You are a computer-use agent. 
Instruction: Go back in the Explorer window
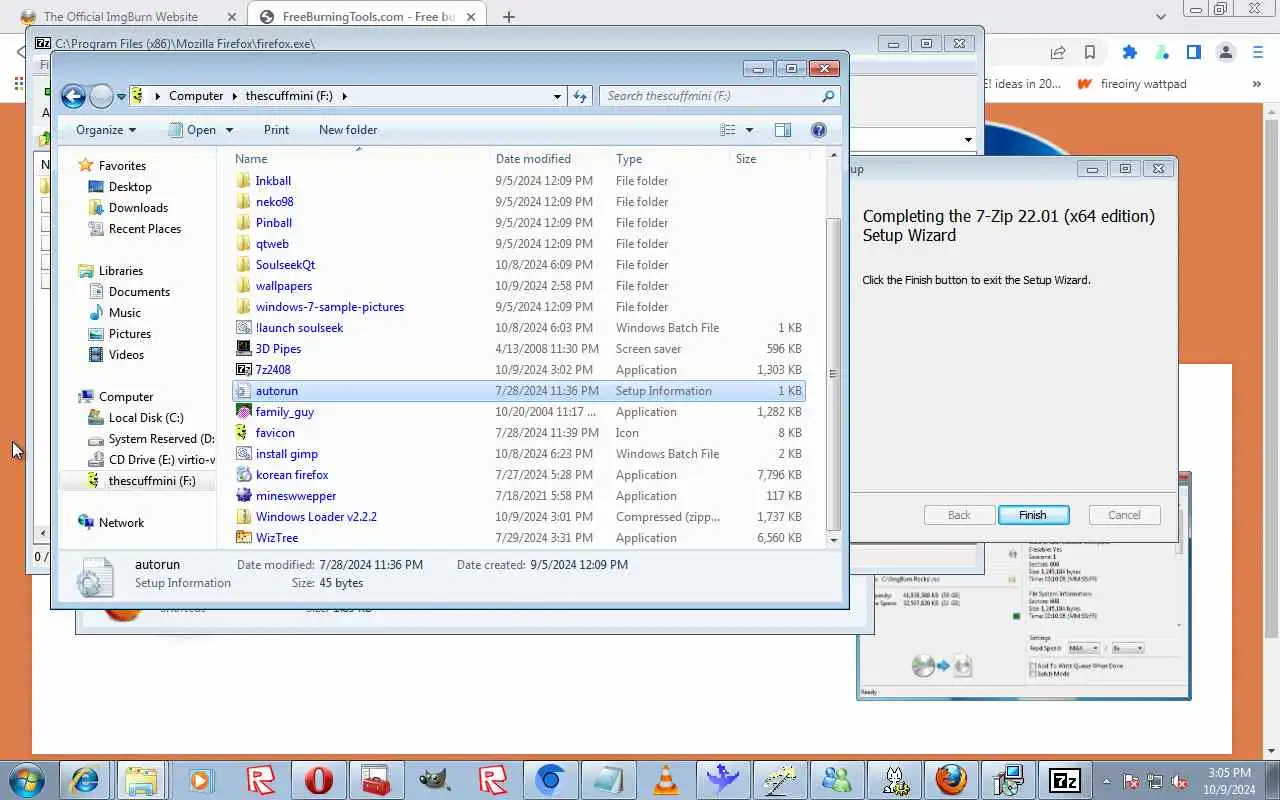pyautogui.click(x=73, y=96)
